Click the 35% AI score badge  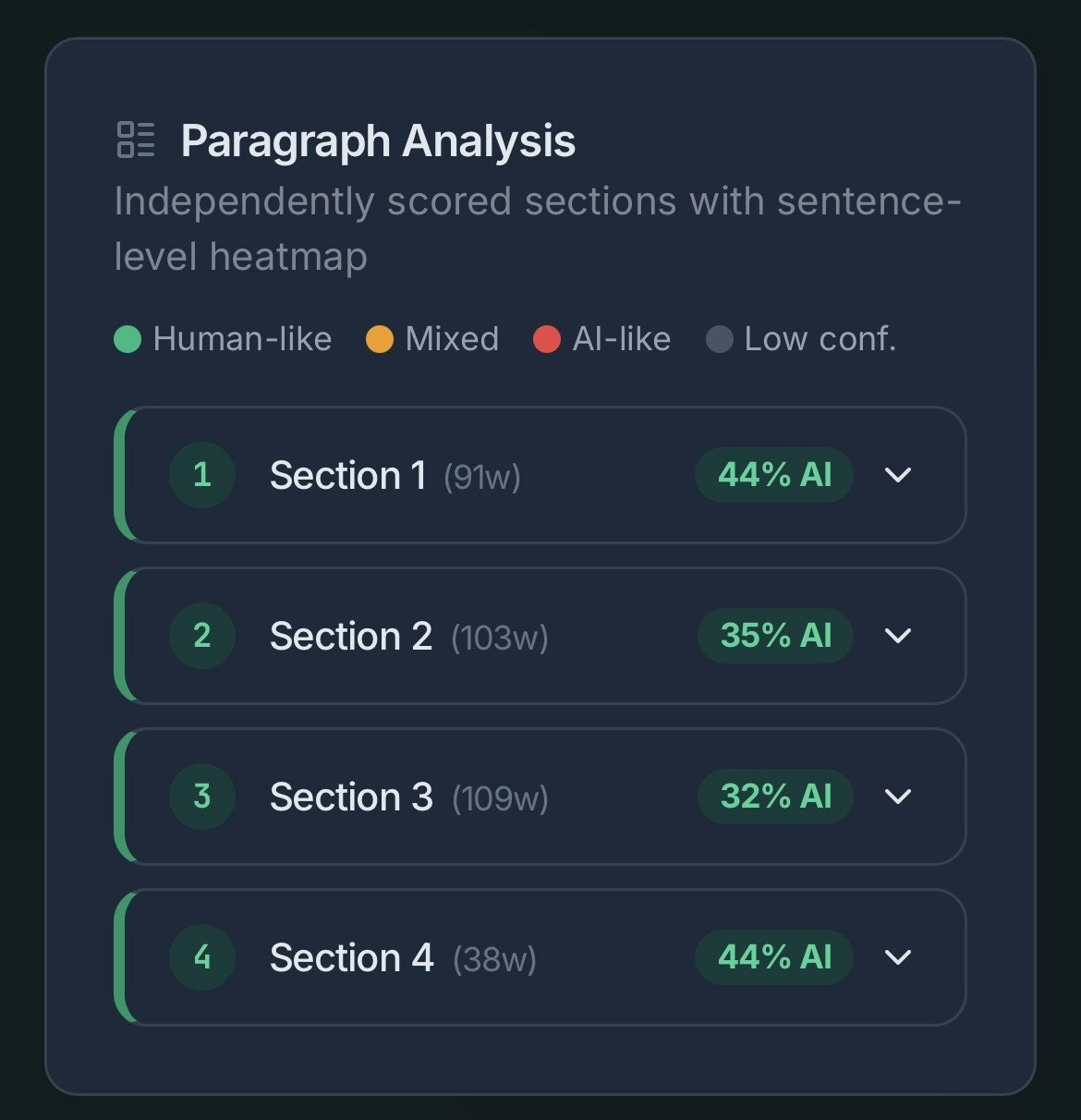775,636
